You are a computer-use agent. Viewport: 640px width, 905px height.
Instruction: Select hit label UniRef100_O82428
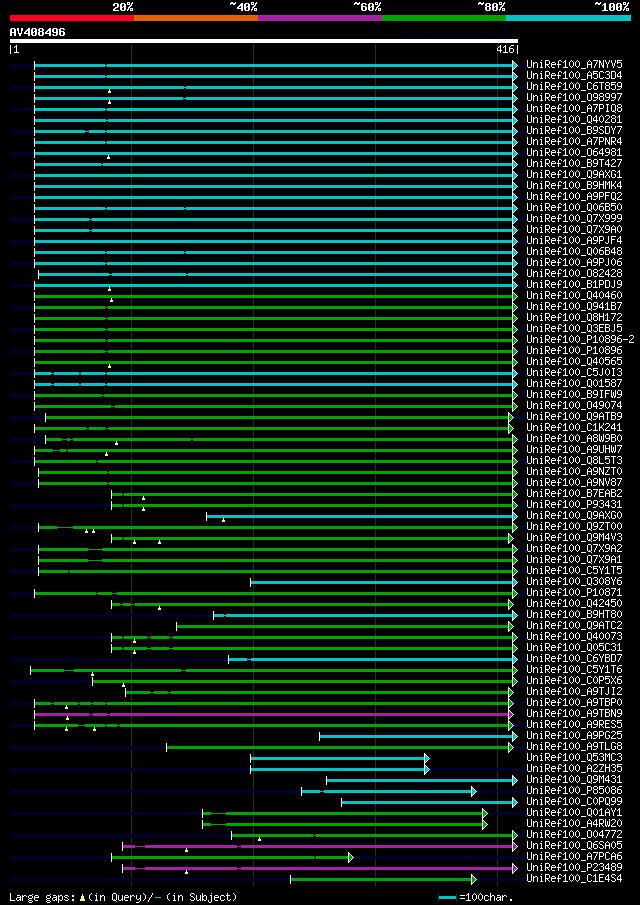pyautogui.click(x=574, y=273)
